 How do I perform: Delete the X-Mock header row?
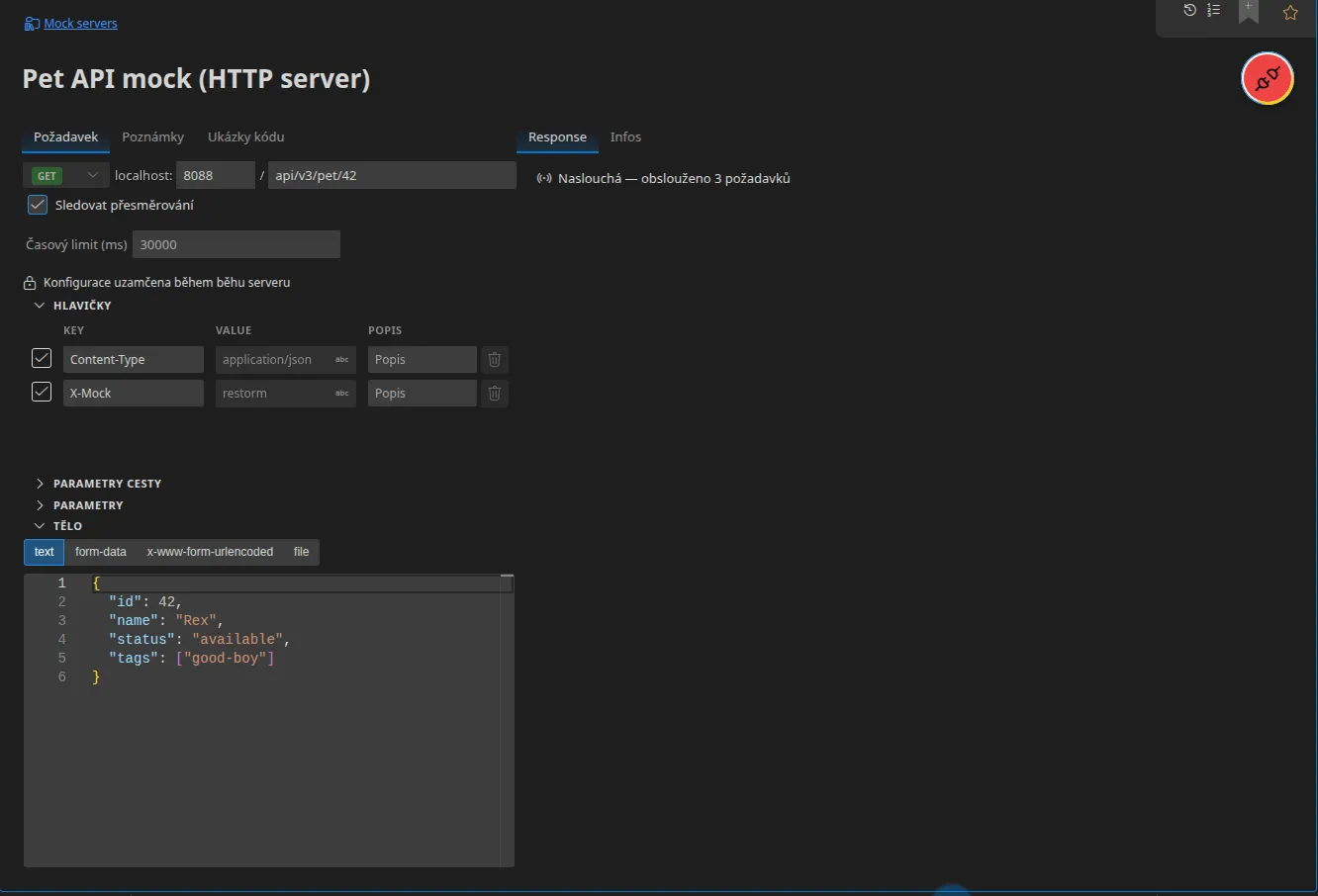[x=495, y=394]
